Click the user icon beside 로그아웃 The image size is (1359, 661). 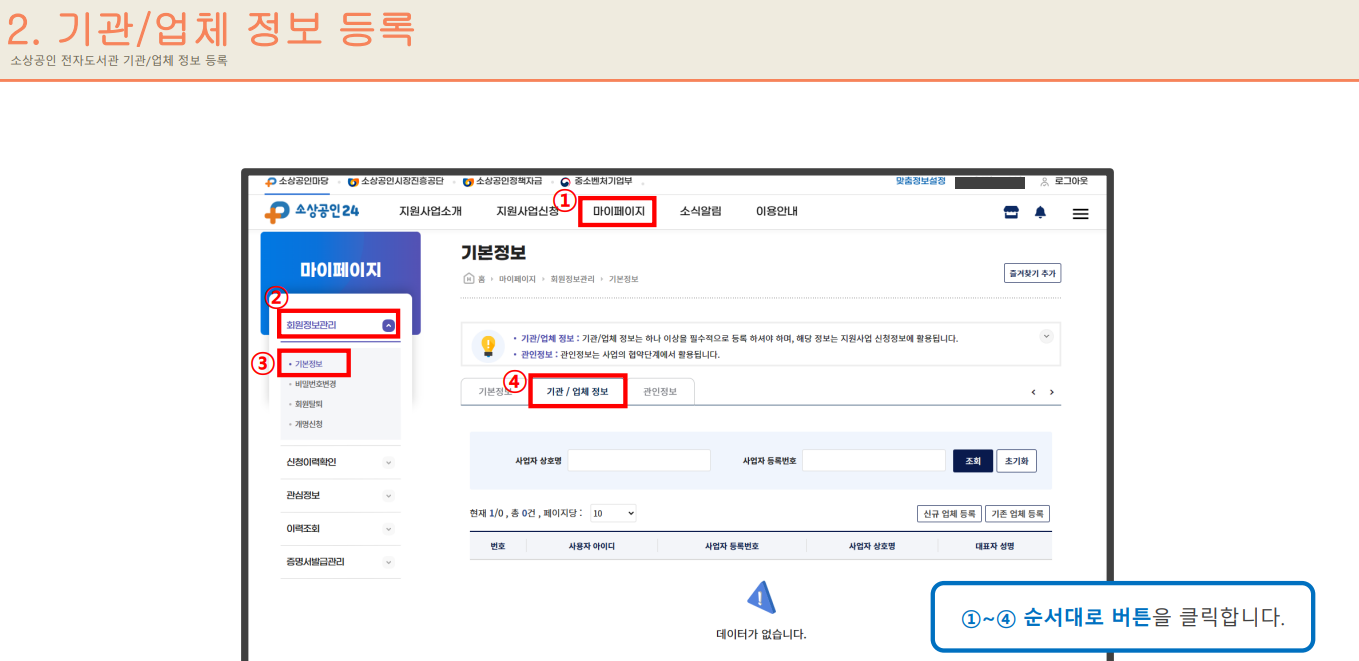pos(1045,182)
